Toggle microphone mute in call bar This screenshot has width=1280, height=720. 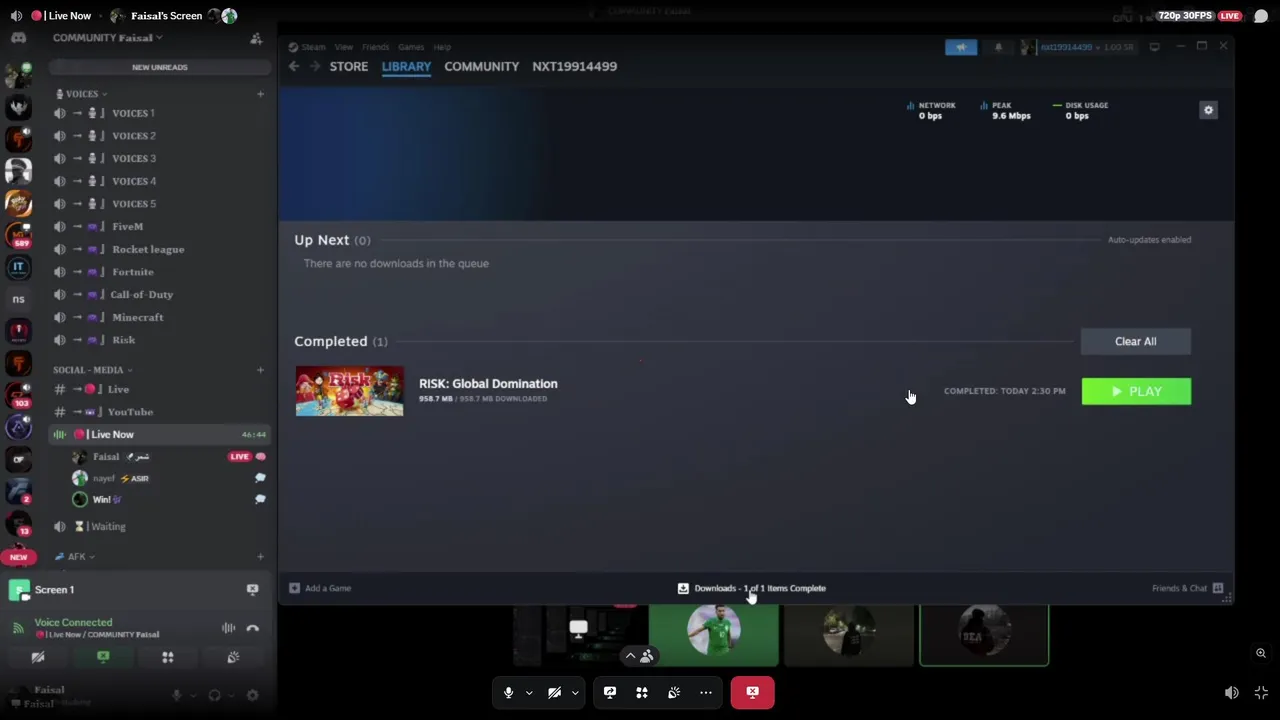click(508, 692)
